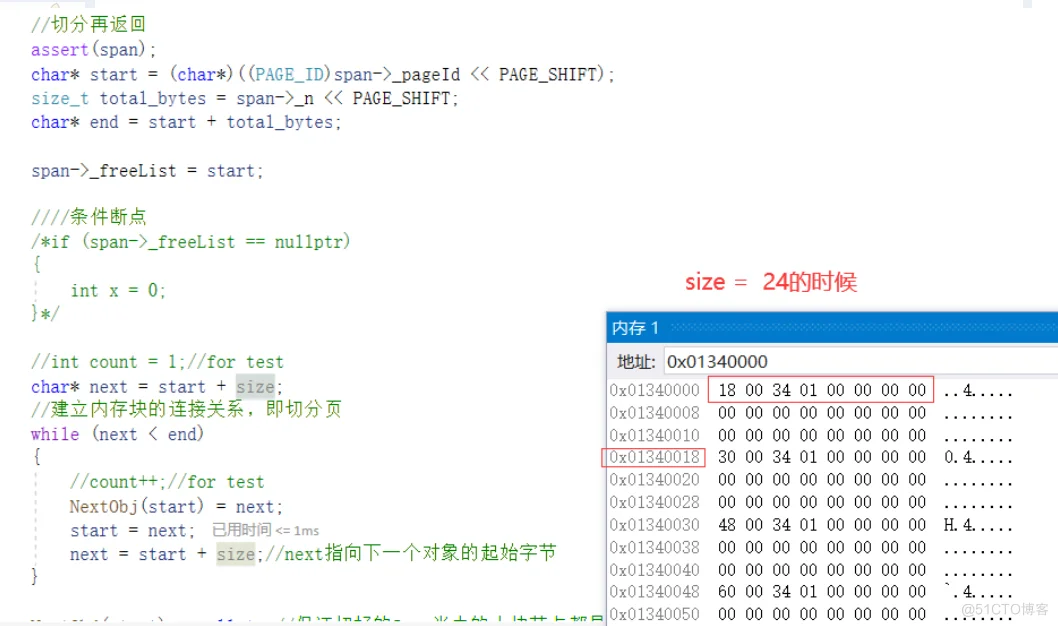The height and width of the screenshot is (626, 1058).
Task: Select memory address 0x01340008 row label
Action: pyautogui.click(x=654, y=413)
